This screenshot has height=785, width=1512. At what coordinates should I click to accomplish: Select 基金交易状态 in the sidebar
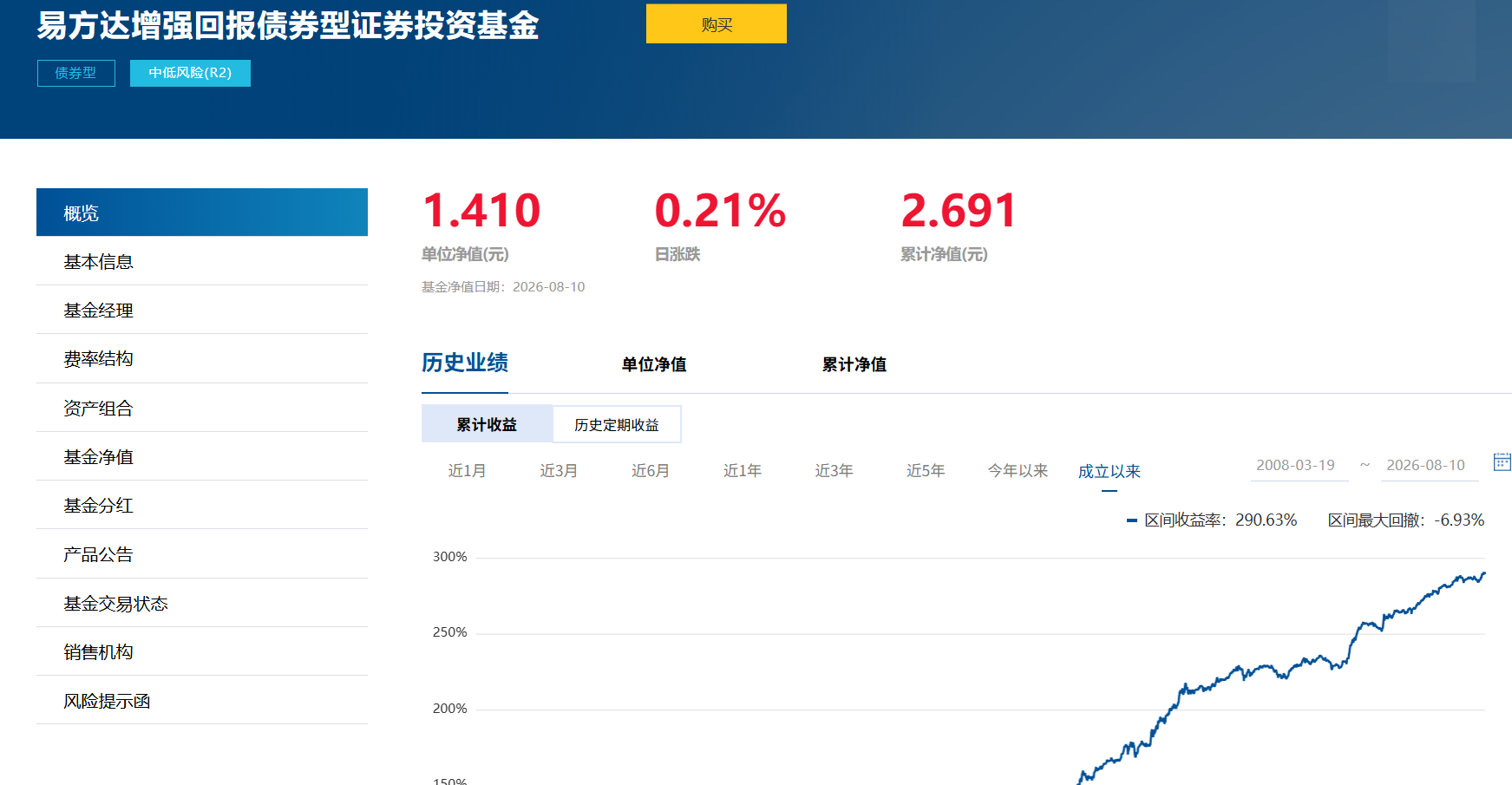(202, 603)
